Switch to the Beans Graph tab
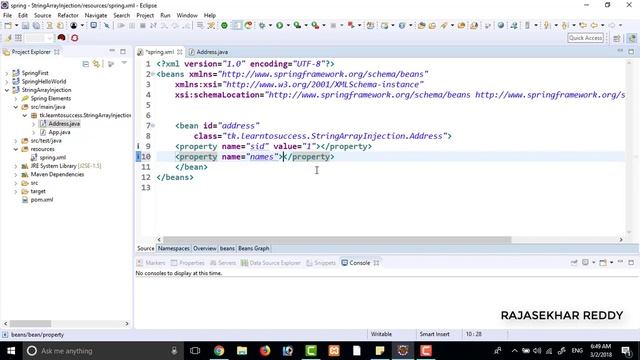Screen dimensions: 640x360 pos(253,248)
